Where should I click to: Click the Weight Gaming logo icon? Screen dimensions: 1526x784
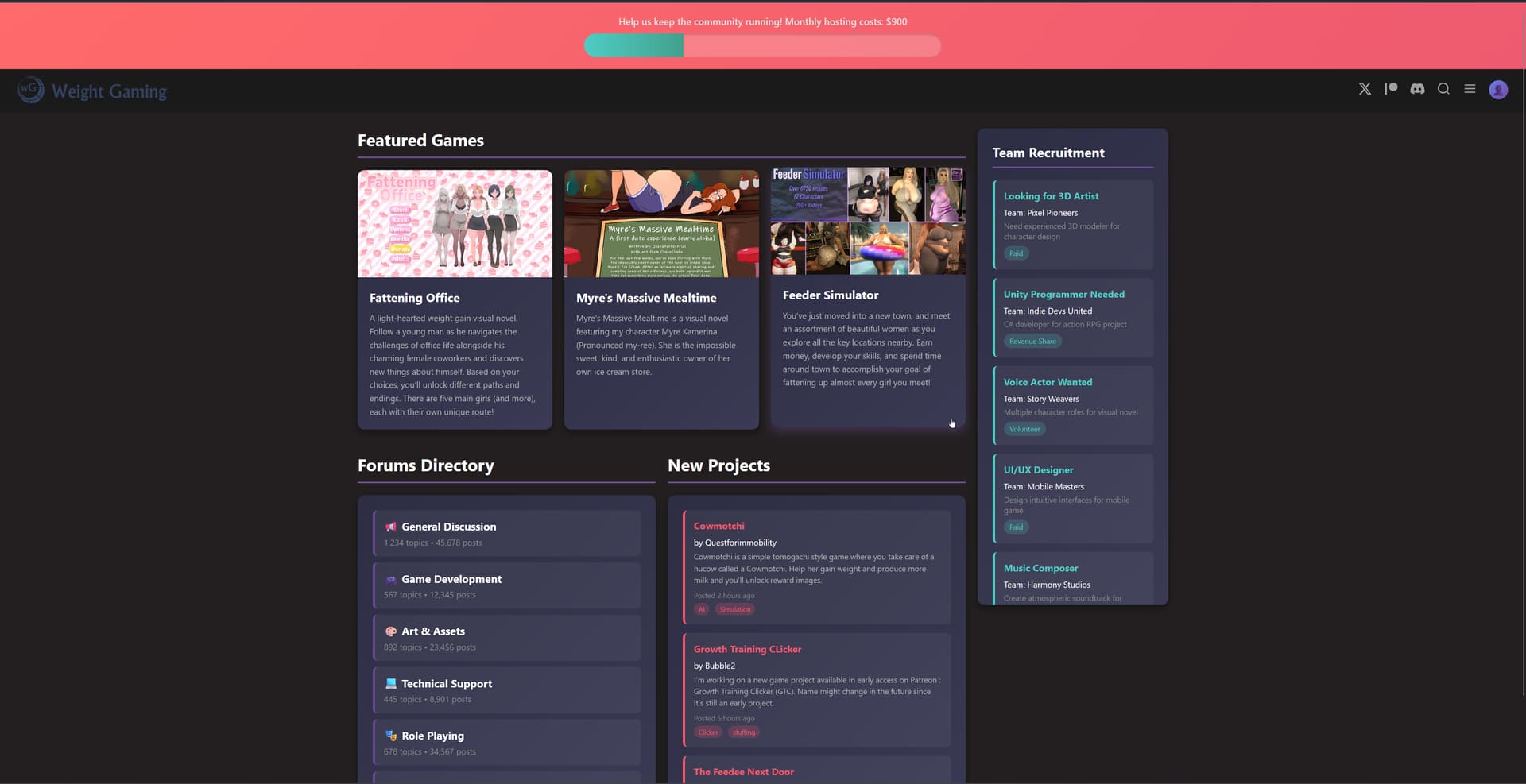tap(30, 90)
